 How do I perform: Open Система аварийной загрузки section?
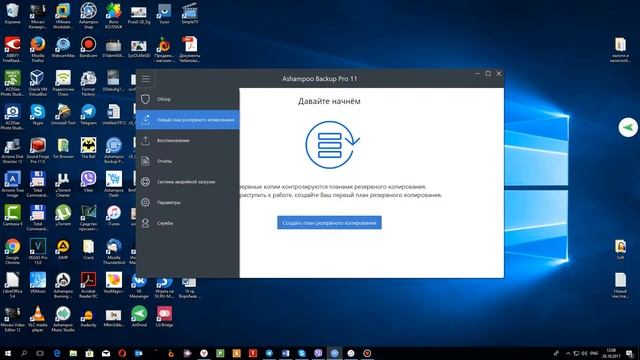point(187,182)
